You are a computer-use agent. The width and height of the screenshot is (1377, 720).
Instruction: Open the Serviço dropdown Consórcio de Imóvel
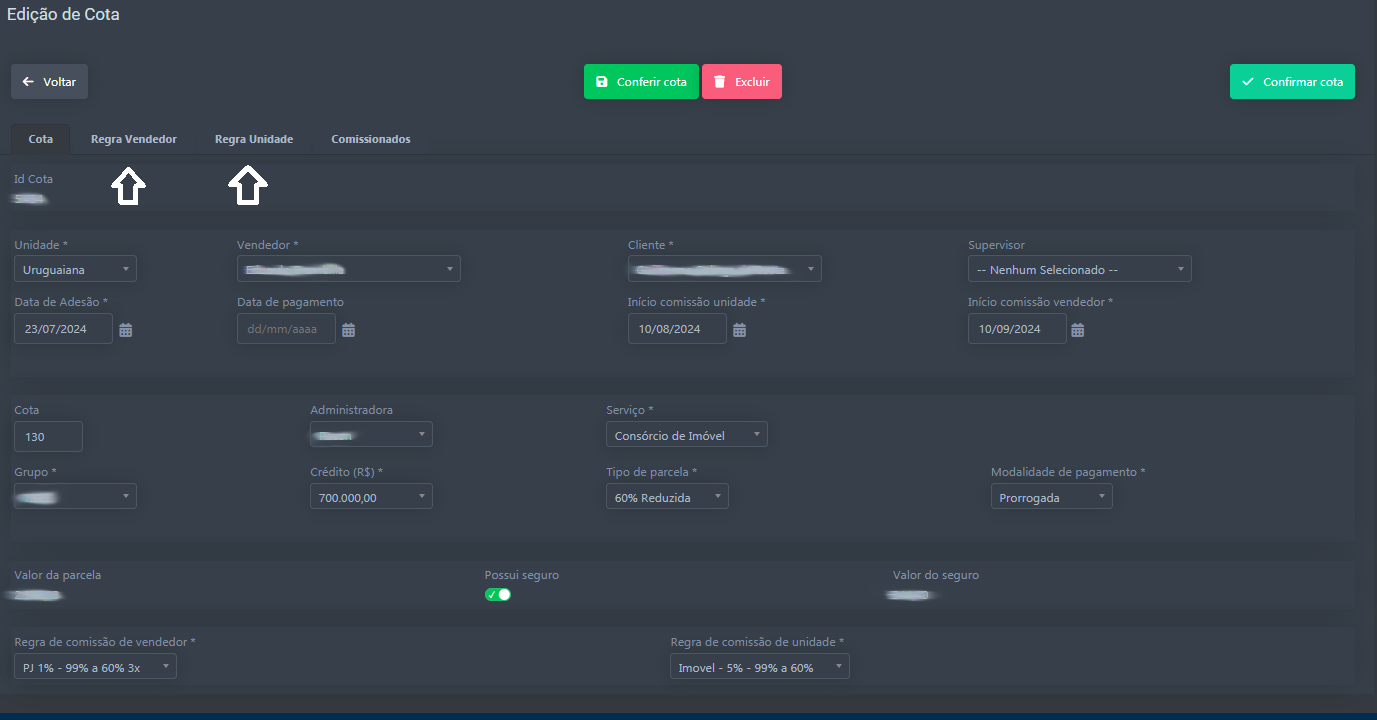point(686,435)
